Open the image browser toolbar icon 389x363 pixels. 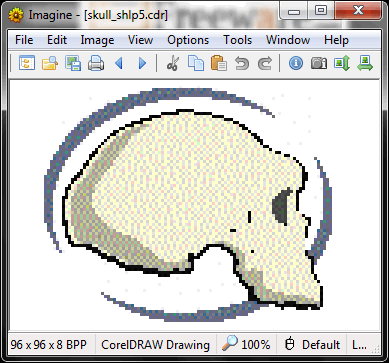click(x=27, y=63)
